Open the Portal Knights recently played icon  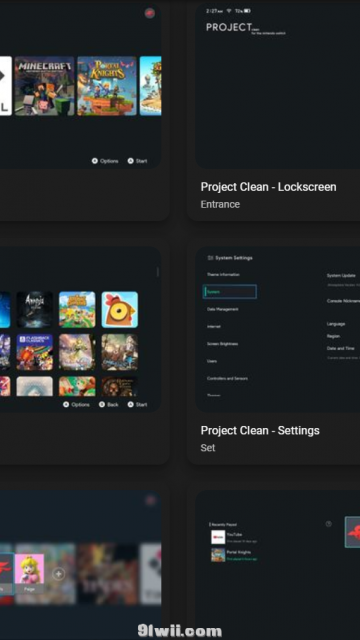coord(218,555)
